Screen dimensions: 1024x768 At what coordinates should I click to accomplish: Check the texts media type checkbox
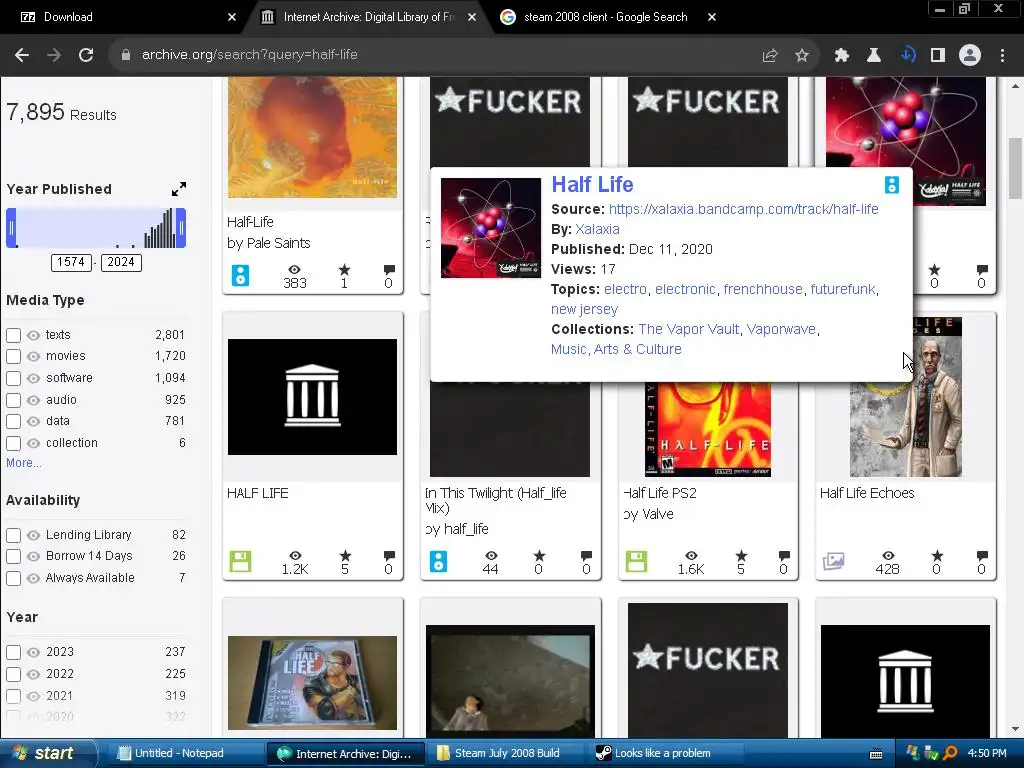point(13,335)
